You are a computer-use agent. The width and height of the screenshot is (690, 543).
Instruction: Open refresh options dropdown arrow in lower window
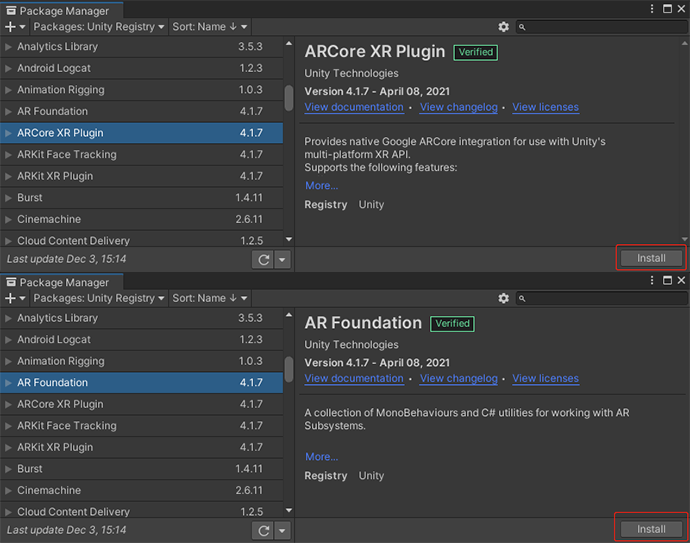coord(282,531)
